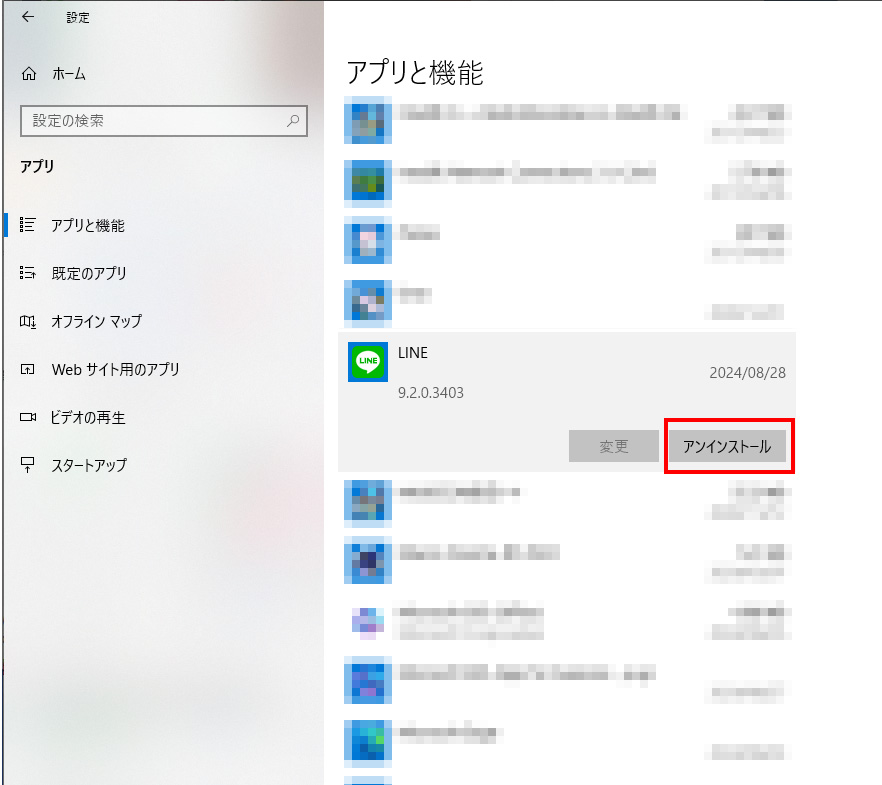Click the install date 2024/08/28
The width and height of the screenshot is (882, 785).
[748, 373]
